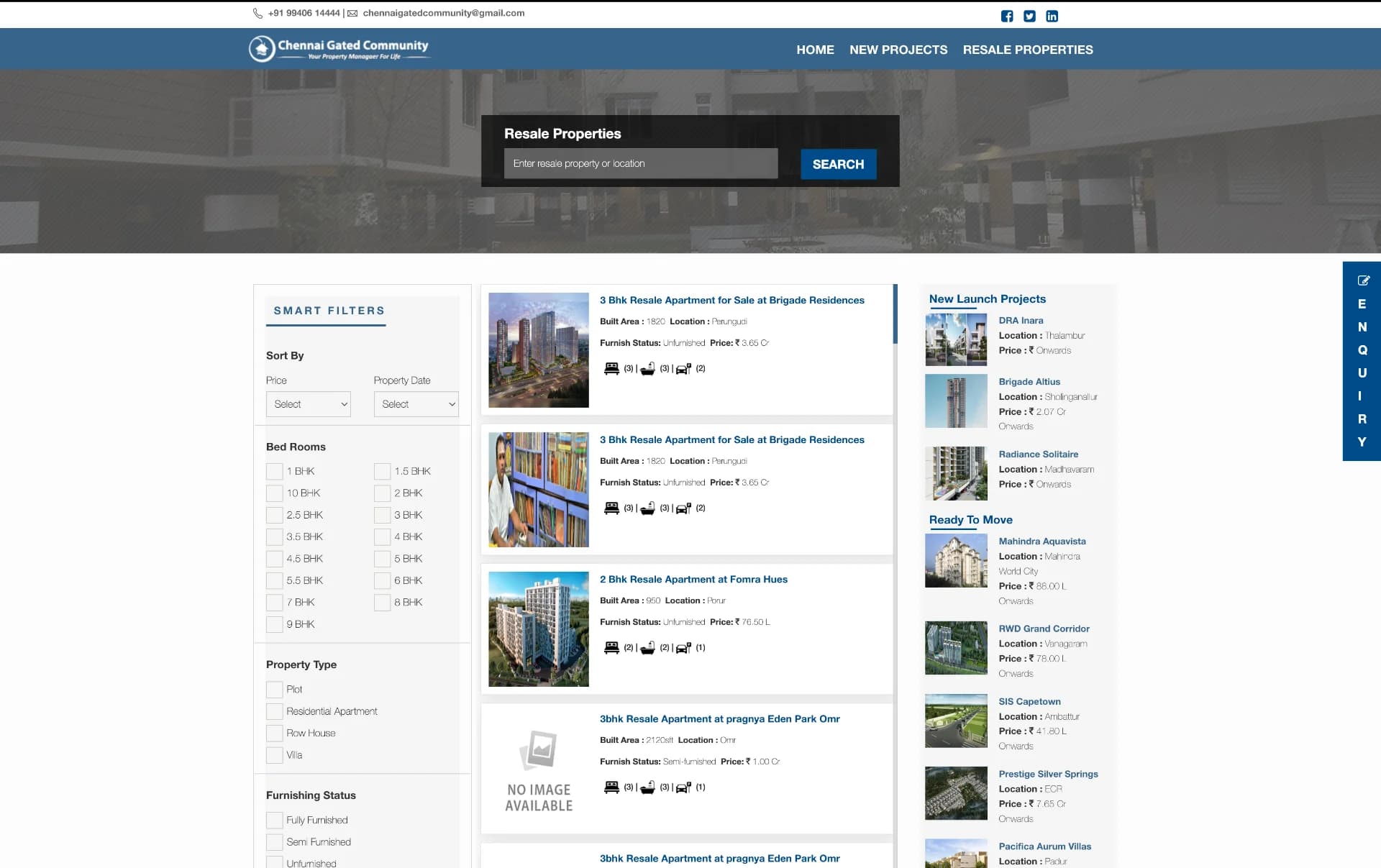Click the phone icon in top bar
Screen dimensions: 1381x868
257,13
